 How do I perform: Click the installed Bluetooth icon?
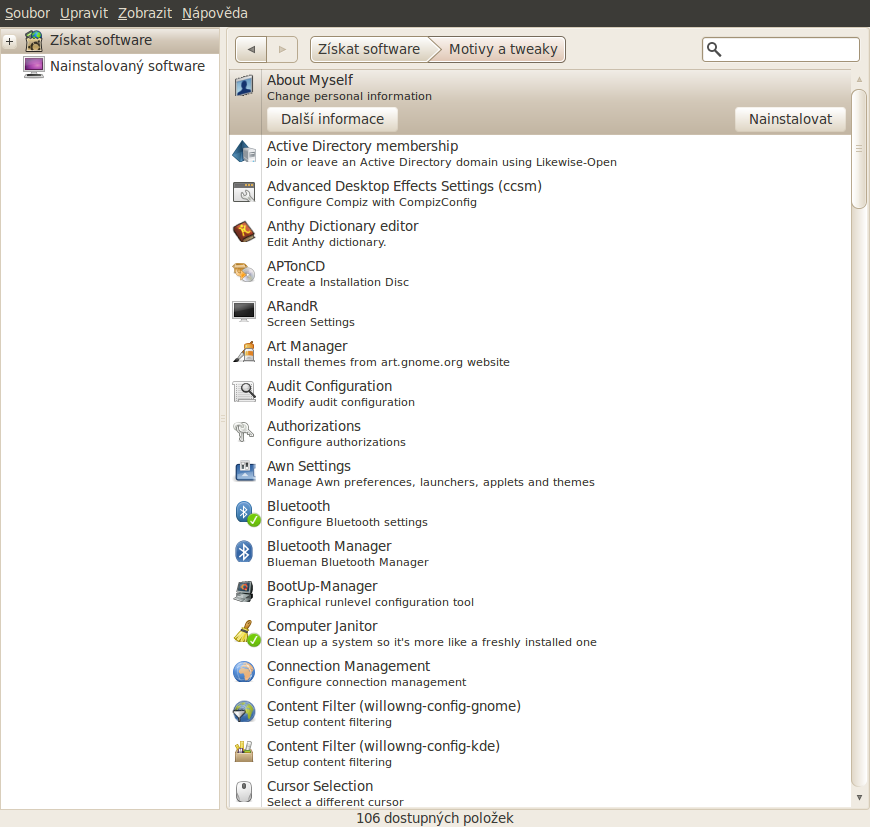(x=246, y=513)
